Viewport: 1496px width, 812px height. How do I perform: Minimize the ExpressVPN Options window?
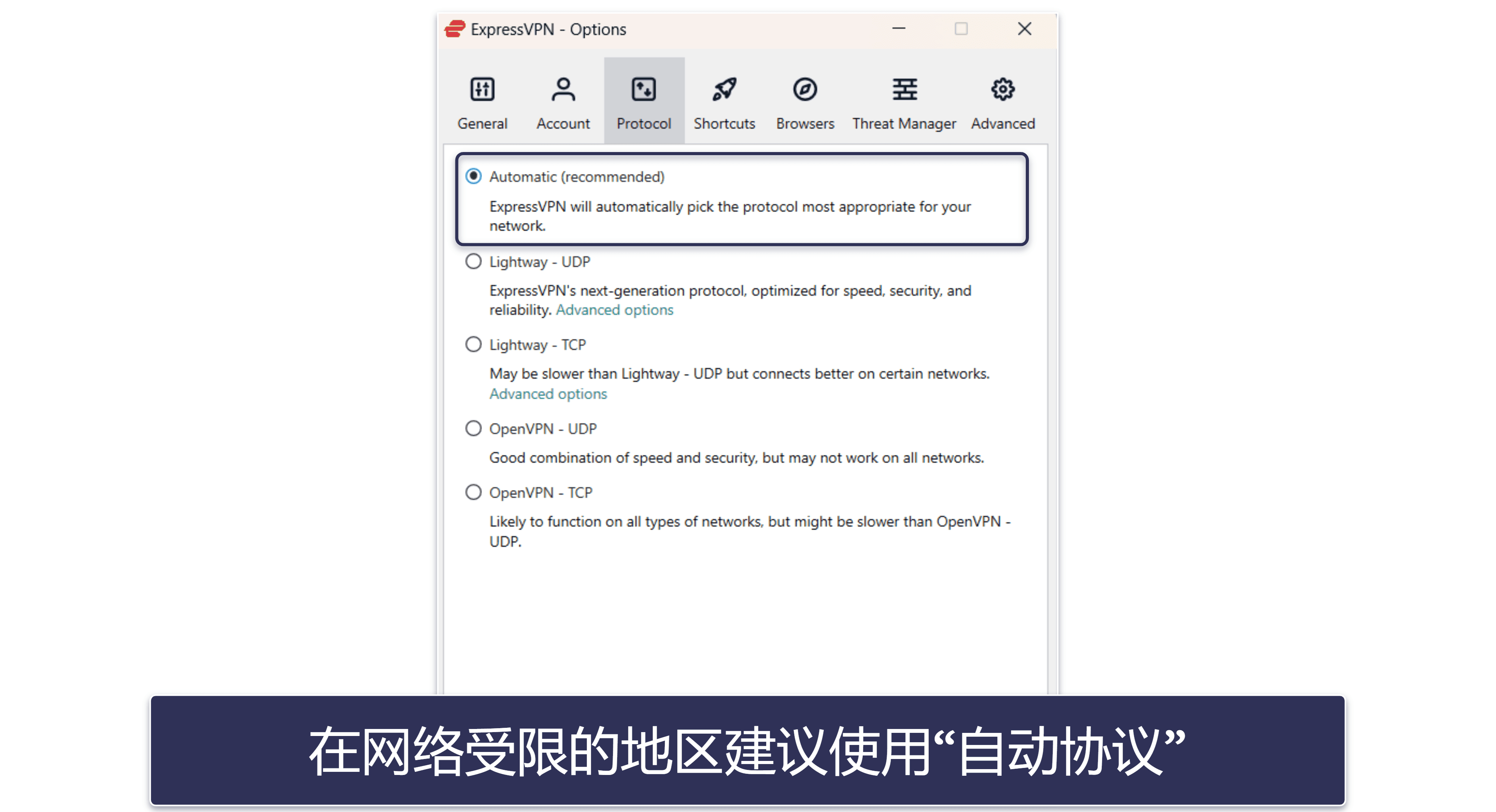point(898,28)
